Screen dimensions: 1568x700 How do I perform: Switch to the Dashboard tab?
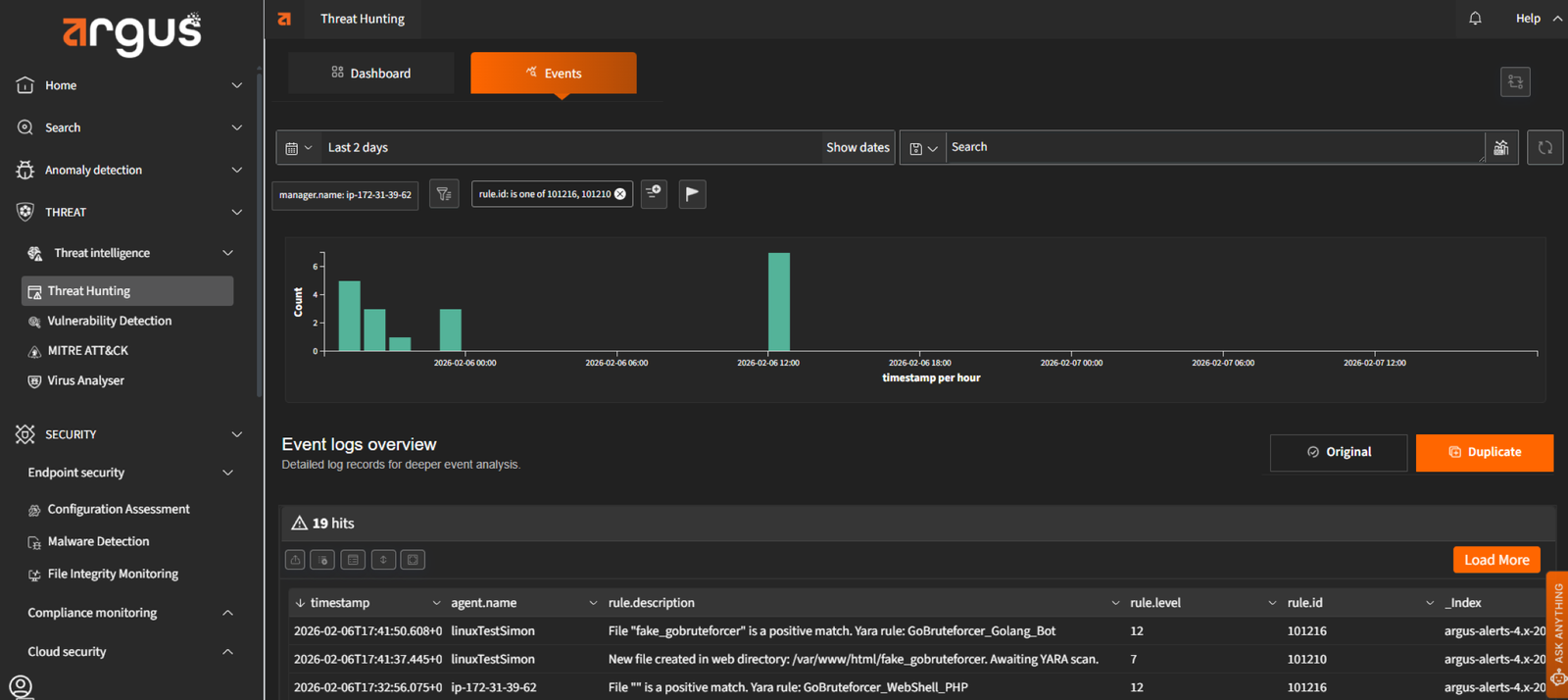[371, 74]
